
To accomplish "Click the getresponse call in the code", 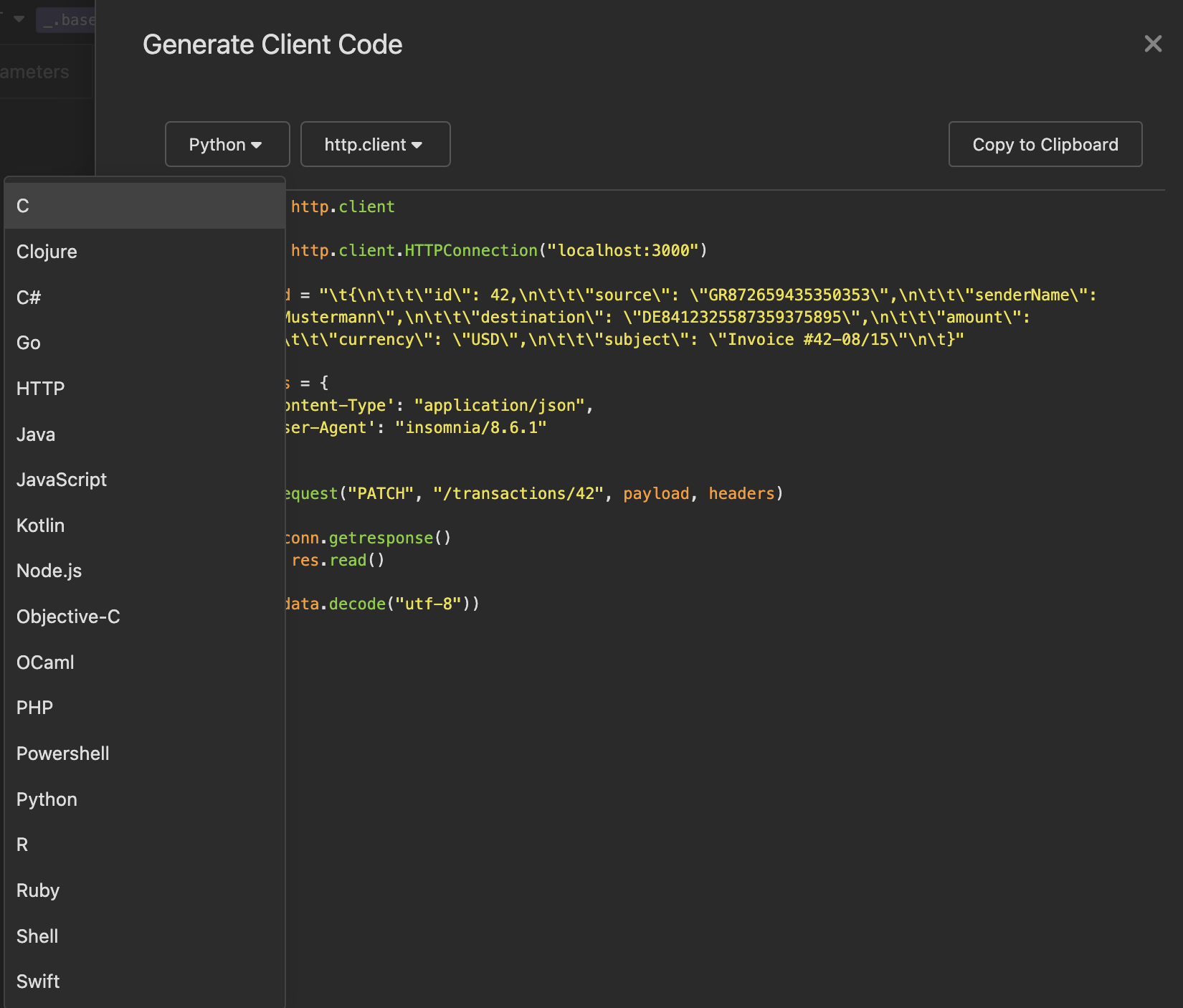I will click(x=381, y=538).
